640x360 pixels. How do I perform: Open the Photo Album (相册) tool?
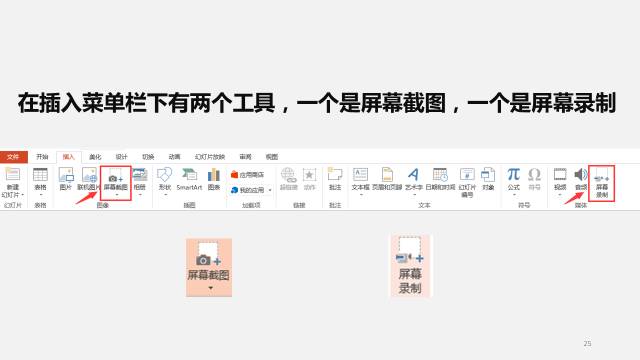(x=140, y=175)
